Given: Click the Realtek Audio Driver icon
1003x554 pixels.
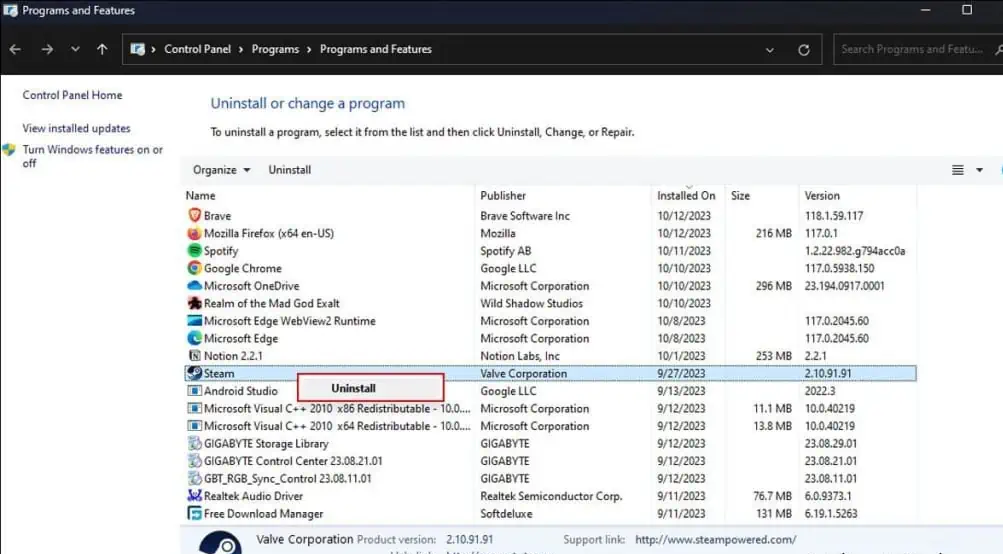Looking at the screenshot, I should (x=194, y=496).
